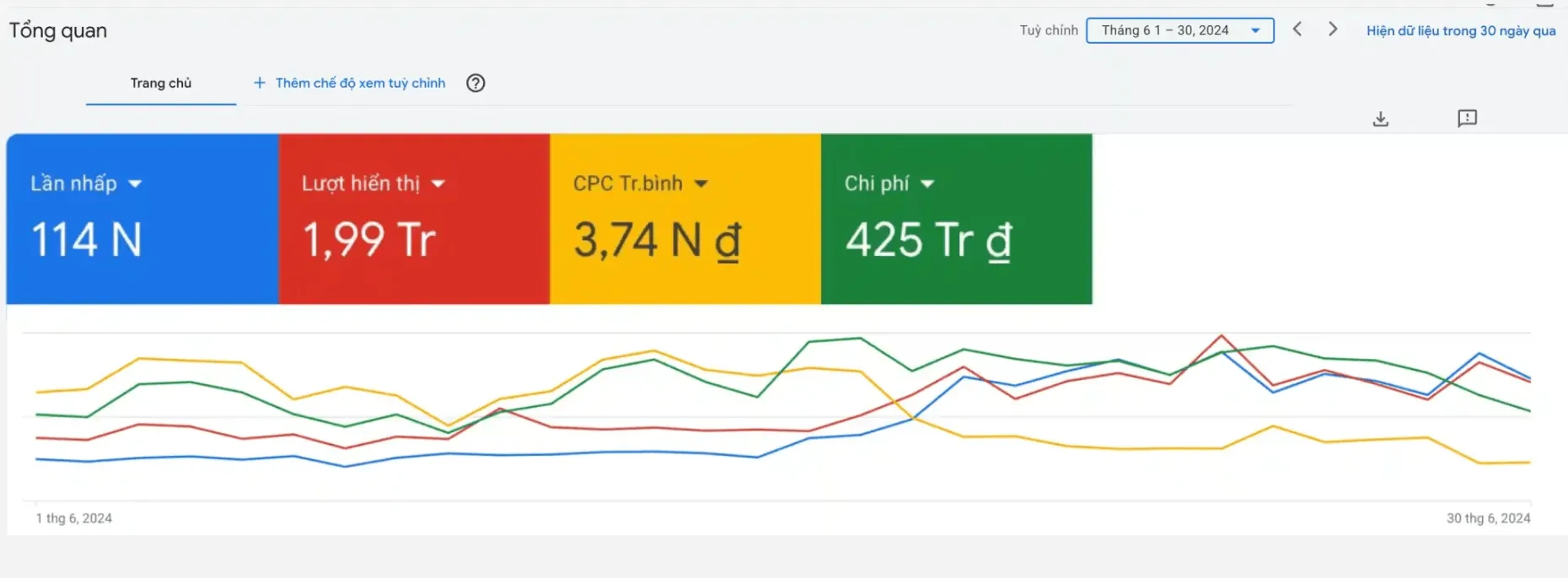Select Thêm chế độ xem tuỳ chỉnh
This screenshot has width=1568, height=578.
coord(360,83)
